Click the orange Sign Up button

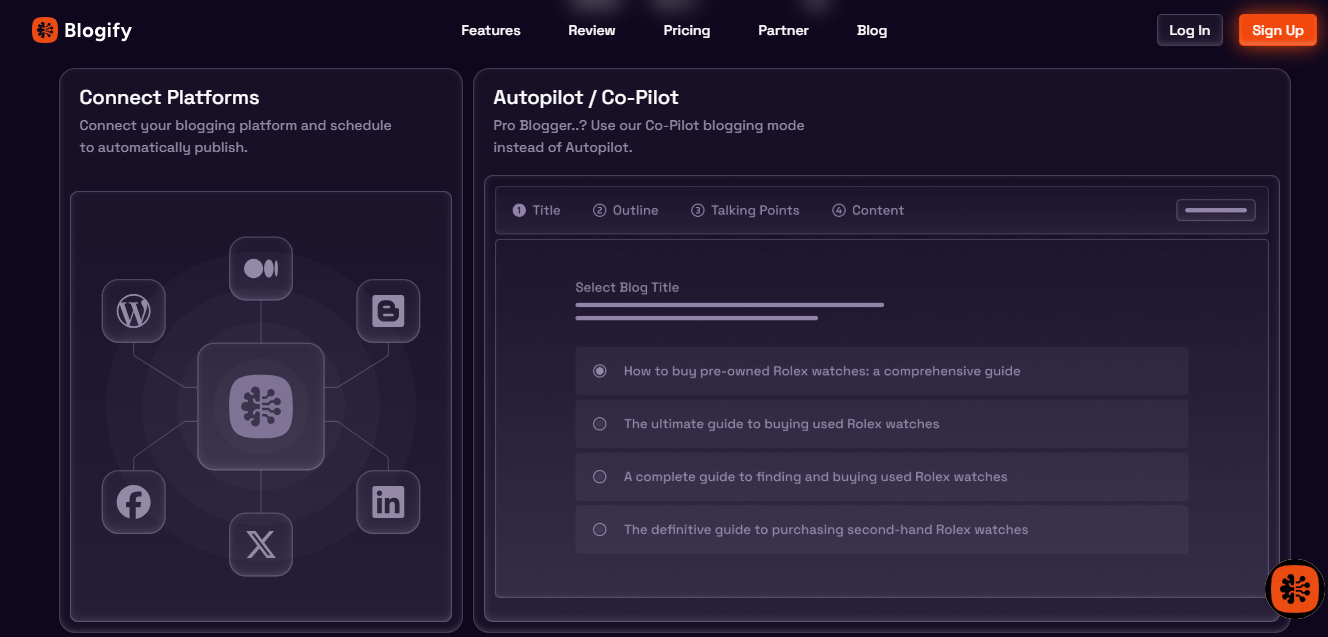1278,30
